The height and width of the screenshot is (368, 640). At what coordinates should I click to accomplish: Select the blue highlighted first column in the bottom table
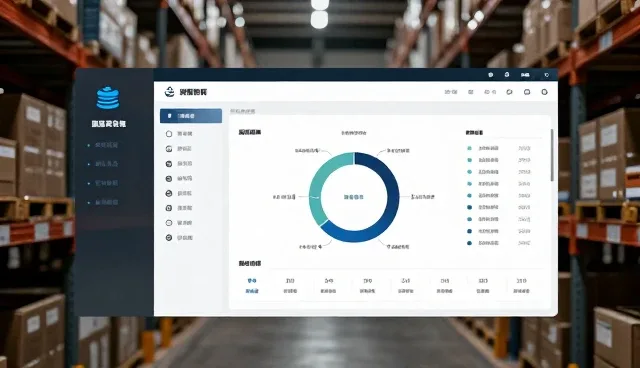pos(252,286)
